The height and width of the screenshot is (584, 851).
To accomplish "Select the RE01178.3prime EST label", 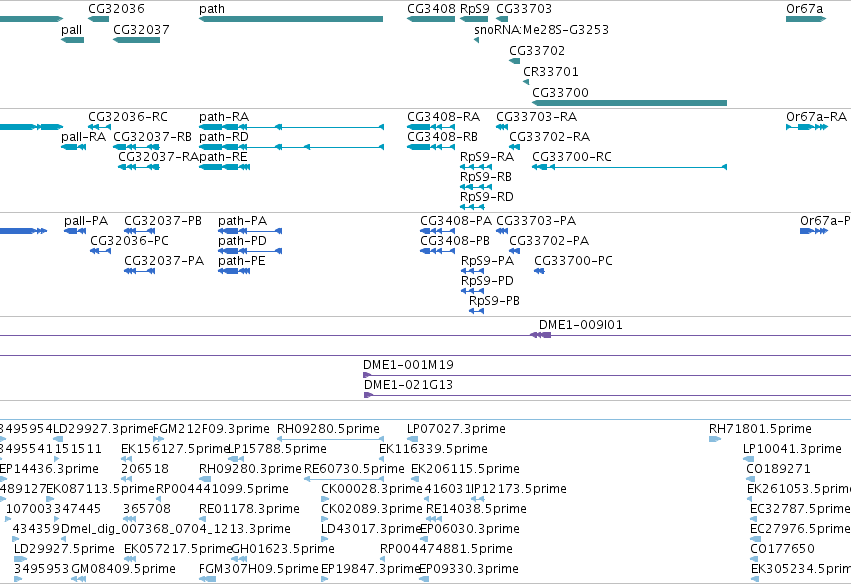I will click(x=249, y=509).
